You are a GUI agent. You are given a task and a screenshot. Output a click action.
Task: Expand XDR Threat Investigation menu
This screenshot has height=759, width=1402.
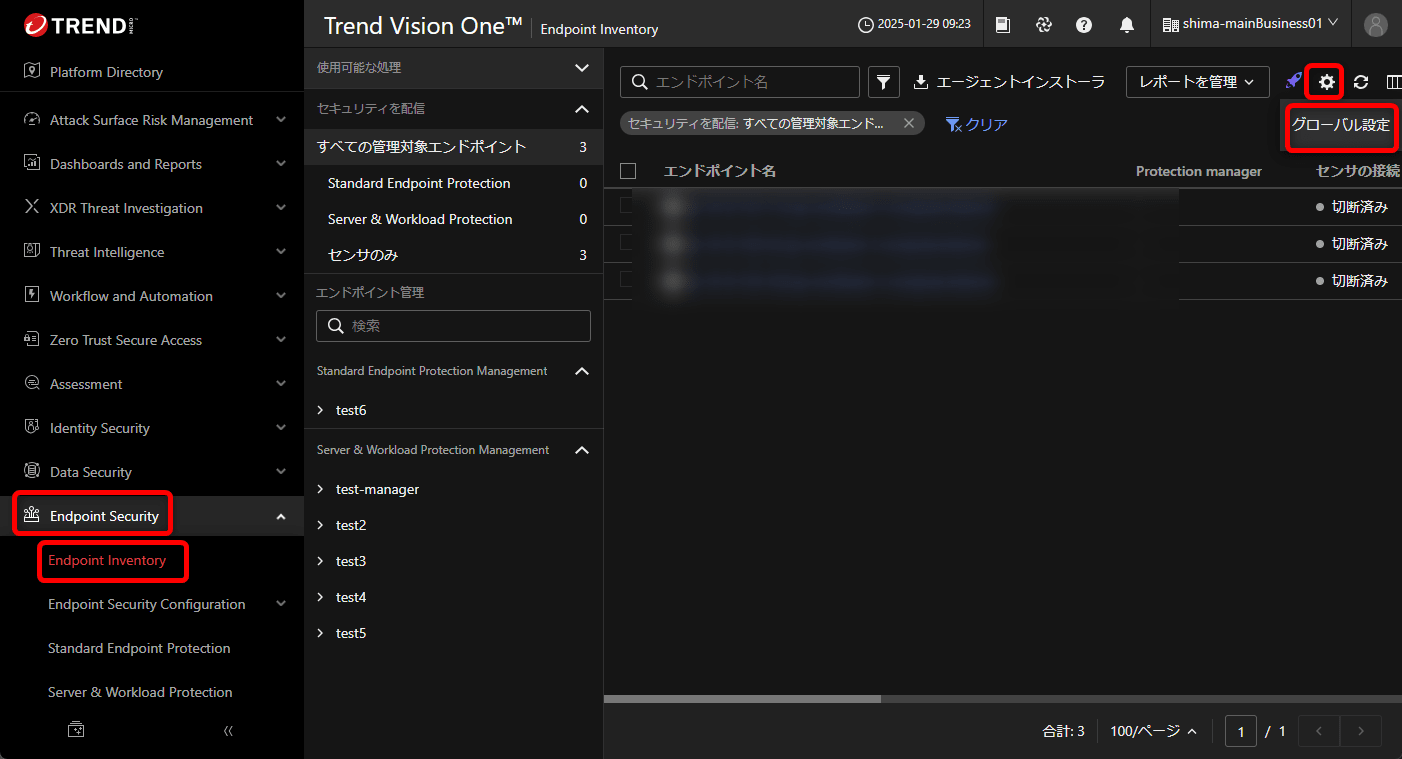(280, 208)
